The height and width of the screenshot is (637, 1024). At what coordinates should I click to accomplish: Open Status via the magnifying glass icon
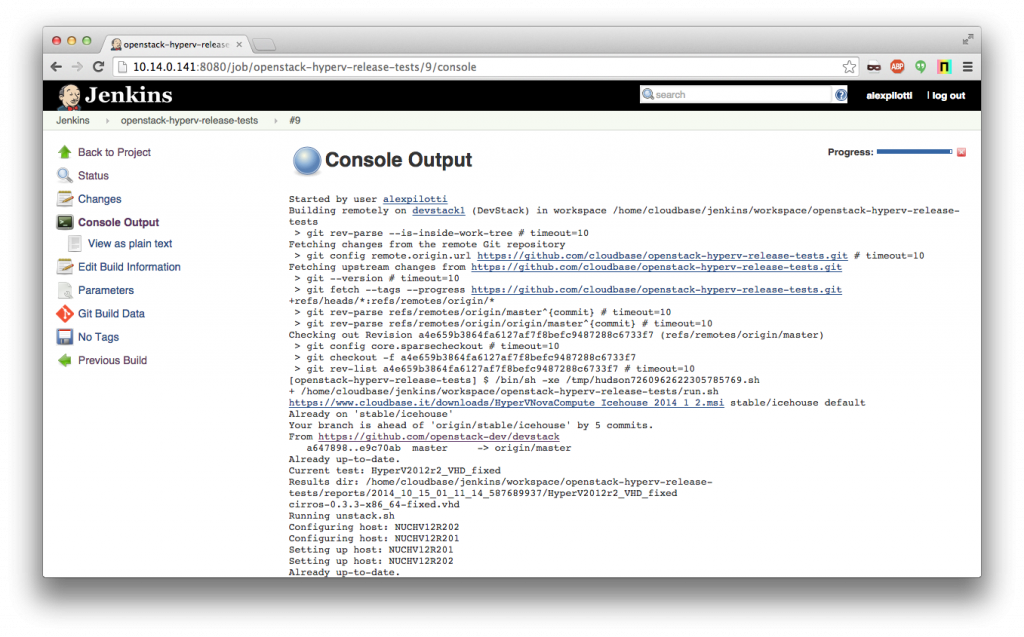pyautogui.click(x=66, y=175)
